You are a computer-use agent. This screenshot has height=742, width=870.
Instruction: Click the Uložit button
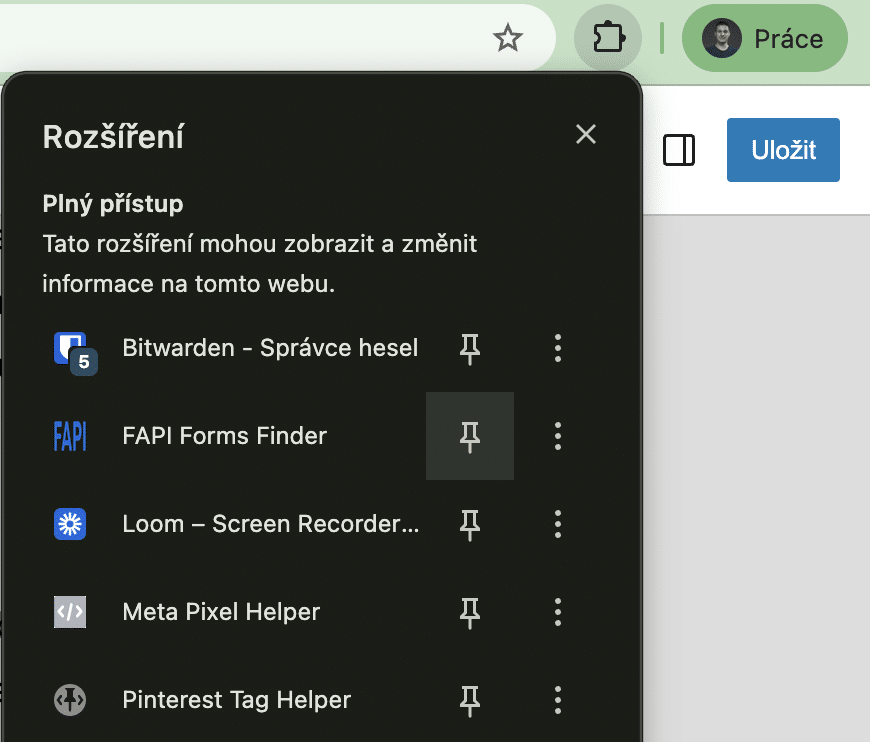pyautogui.click(x=783, y=150)
